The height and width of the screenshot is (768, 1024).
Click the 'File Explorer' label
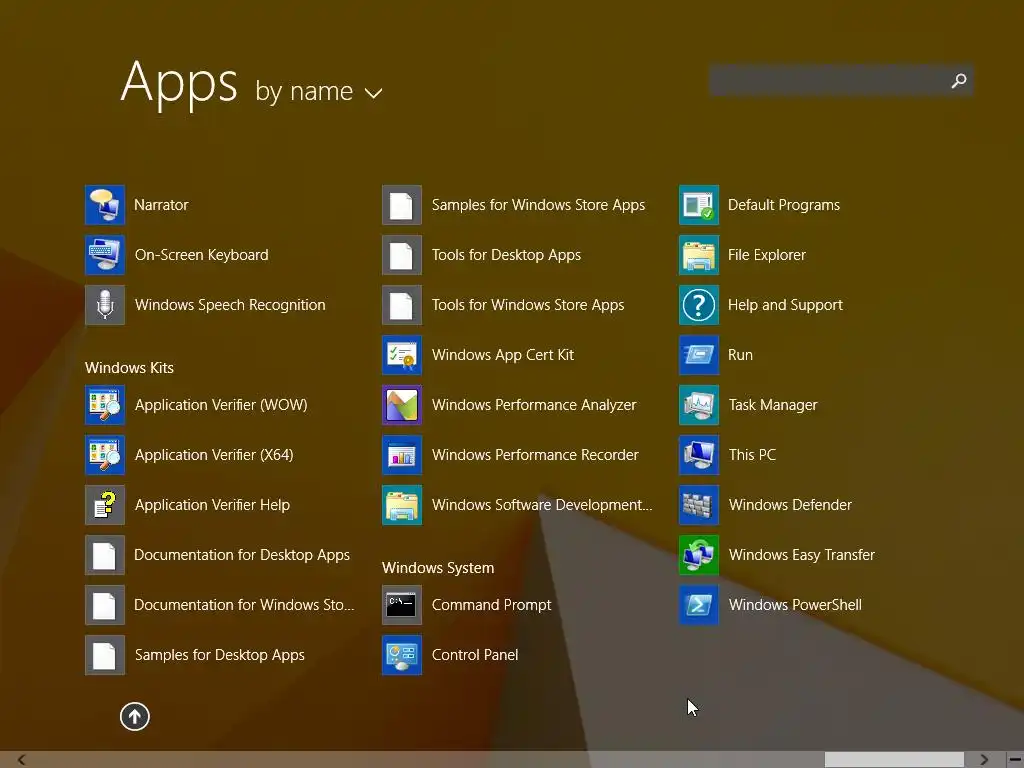coord(767,255)
